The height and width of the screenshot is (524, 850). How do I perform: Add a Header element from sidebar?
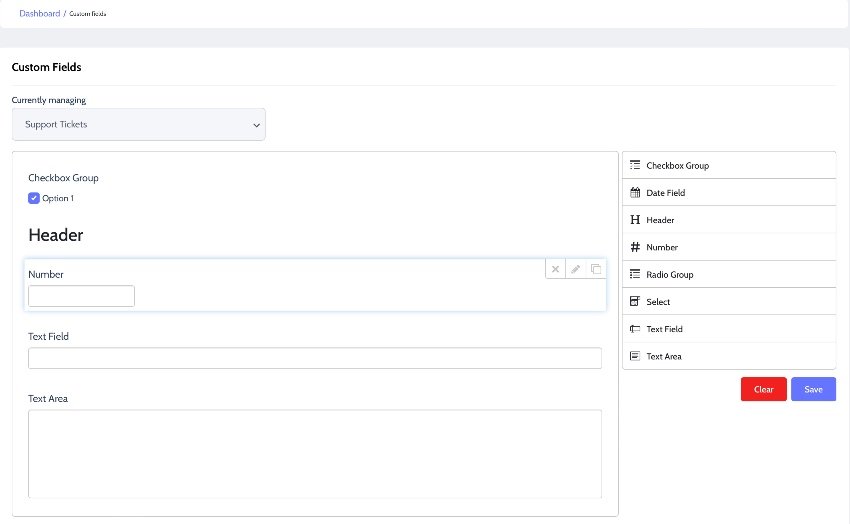729,219
